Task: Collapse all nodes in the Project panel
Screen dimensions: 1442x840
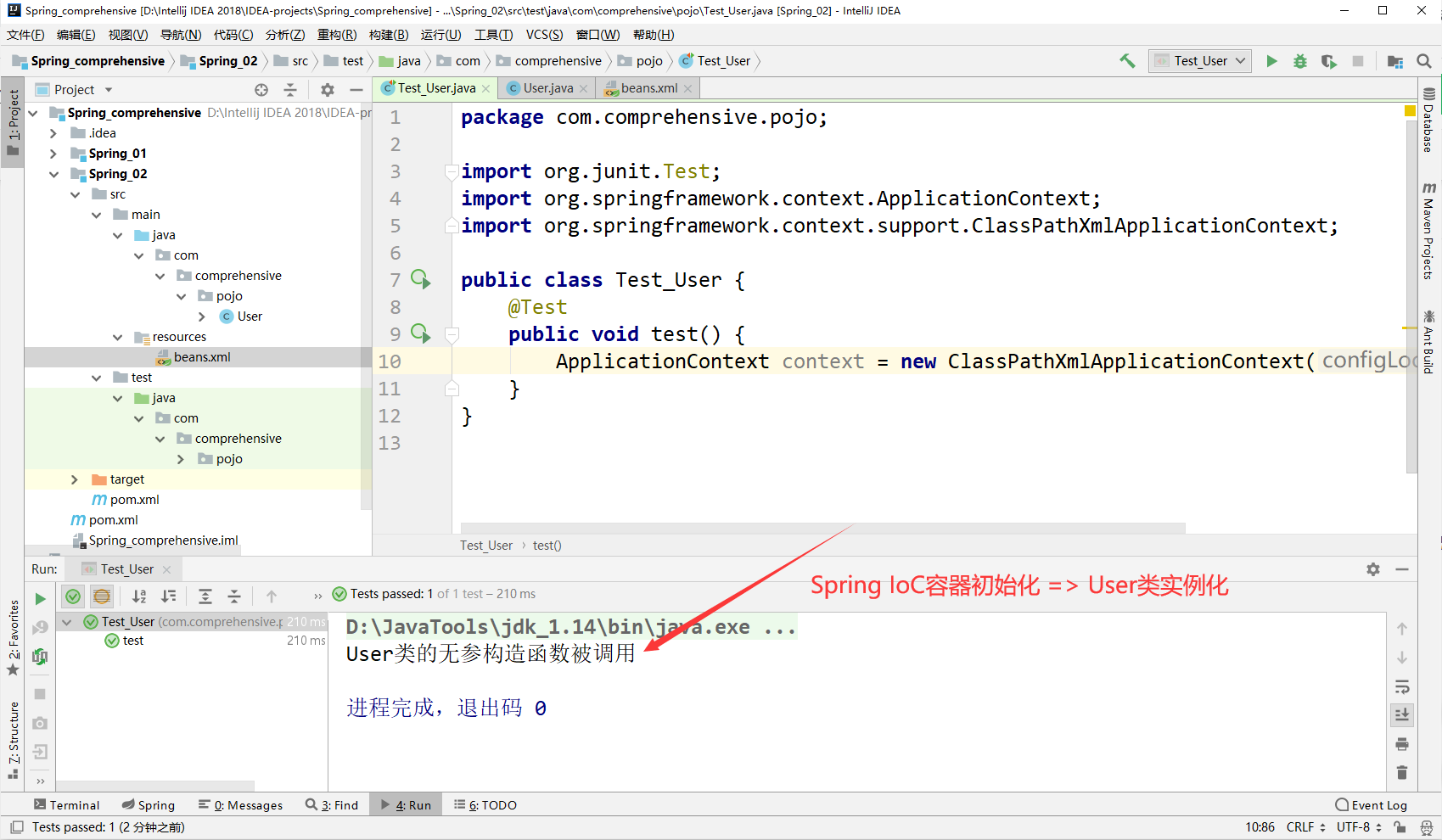Action: [290, 90]
